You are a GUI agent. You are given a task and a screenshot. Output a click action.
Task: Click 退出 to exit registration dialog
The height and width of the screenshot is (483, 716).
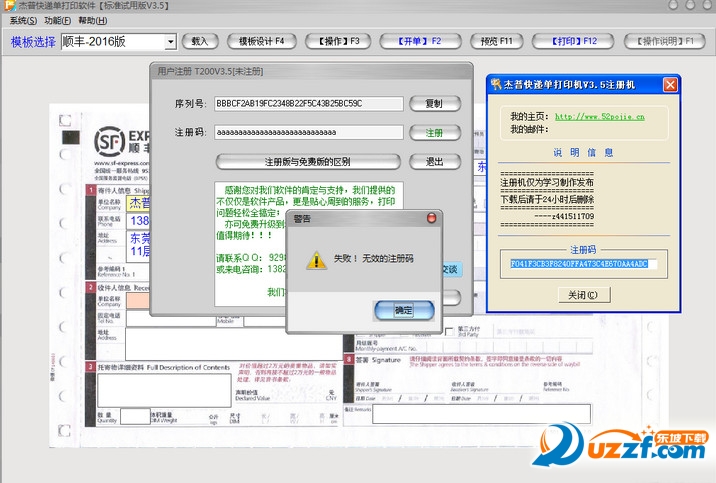(435, 162)
